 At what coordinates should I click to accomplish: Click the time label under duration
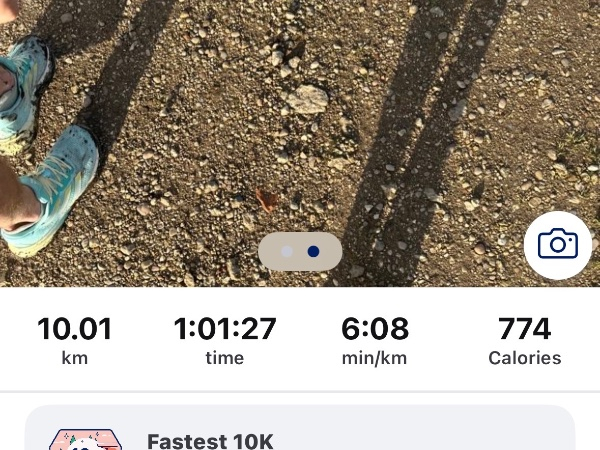click(x=225, y=358)
